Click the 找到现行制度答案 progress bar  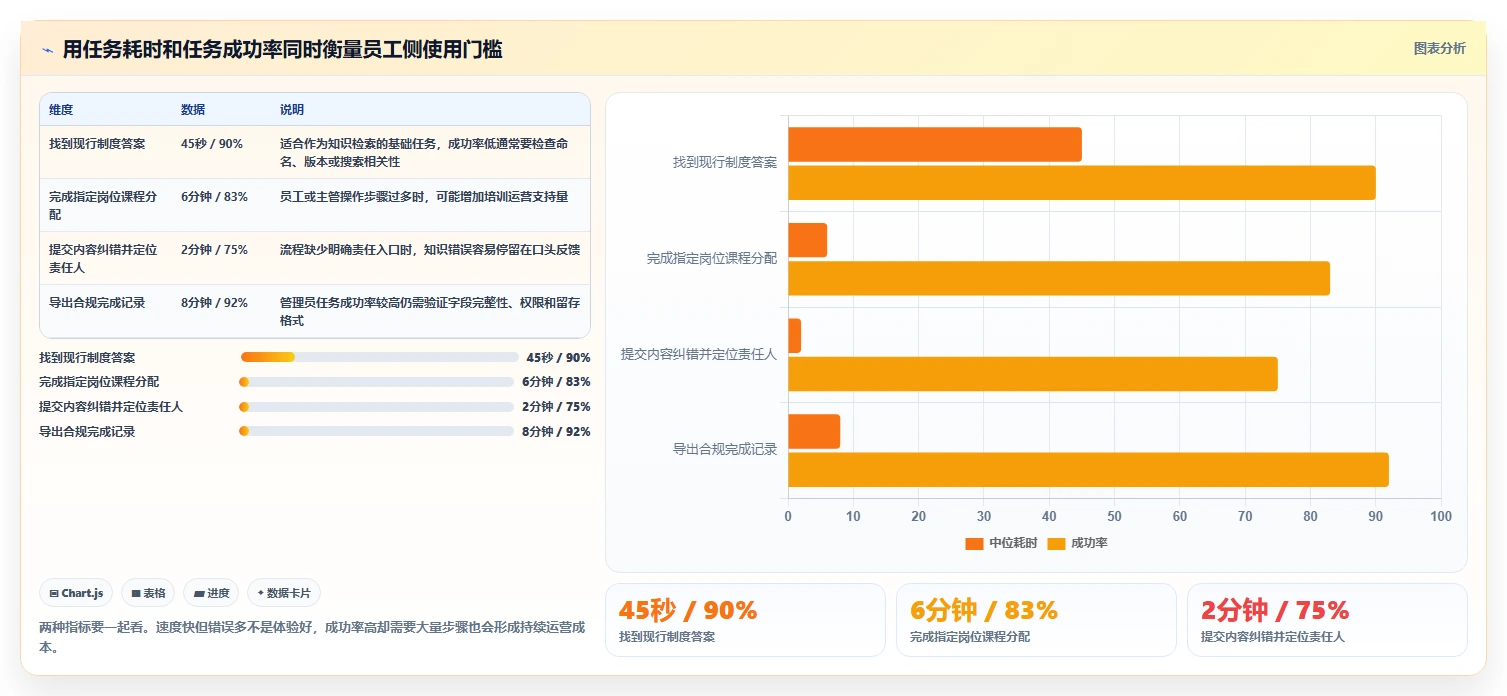tap(379, 357)
